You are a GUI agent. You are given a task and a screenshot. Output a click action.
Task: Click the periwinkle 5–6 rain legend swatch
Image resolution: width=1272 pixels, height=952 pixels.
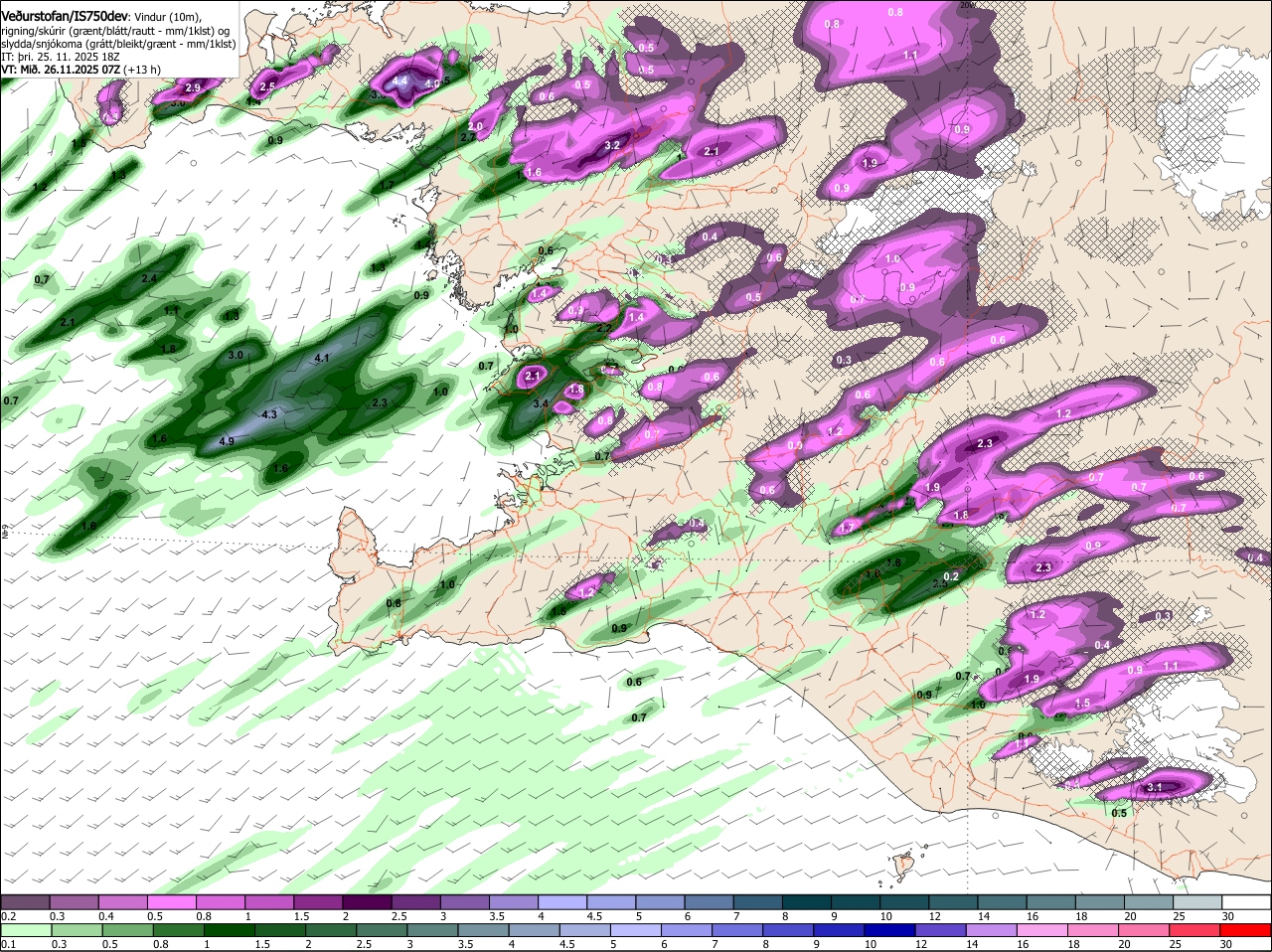coord(636,931)
